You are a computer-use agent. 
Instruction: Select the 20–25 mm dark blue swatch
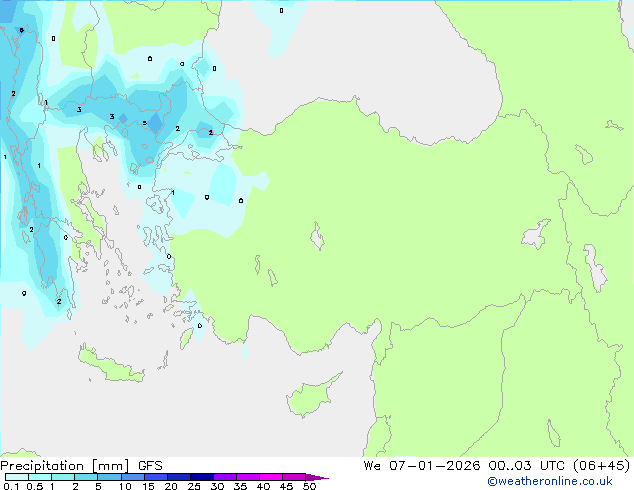179,477
